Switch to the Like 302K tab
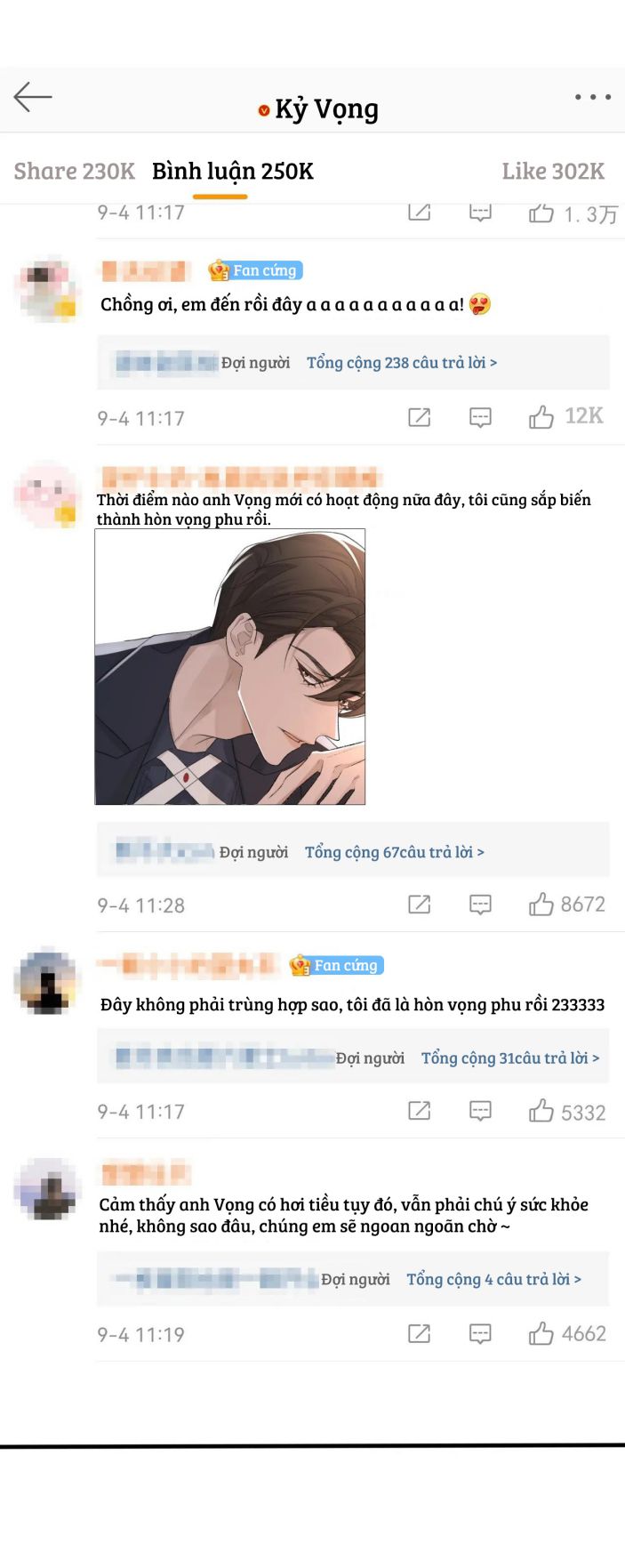The width and height of the screenshot is (625, 1568). [553, 171]
